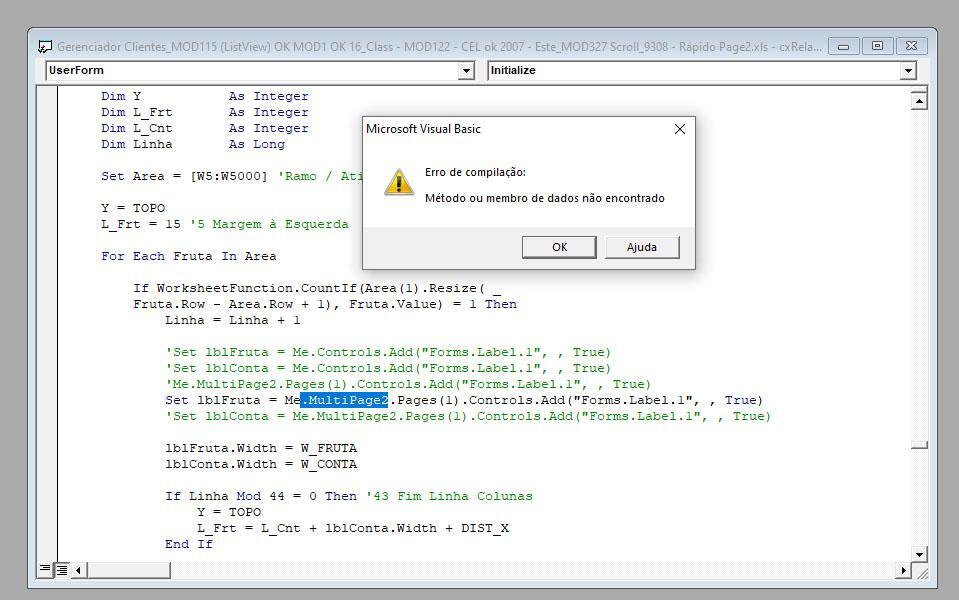
Task: Click vertical scrollbar down arrow
Action: click(919, 554)
